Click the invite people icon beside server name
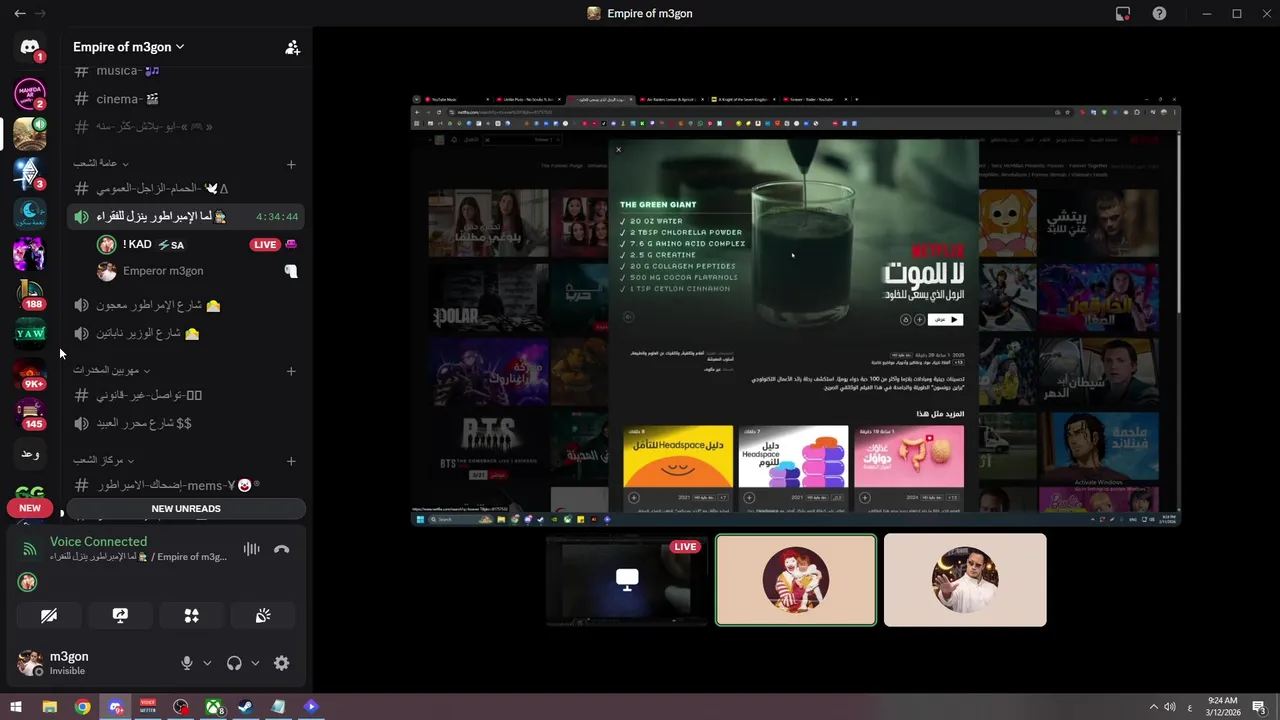 [x=292, y=47]
